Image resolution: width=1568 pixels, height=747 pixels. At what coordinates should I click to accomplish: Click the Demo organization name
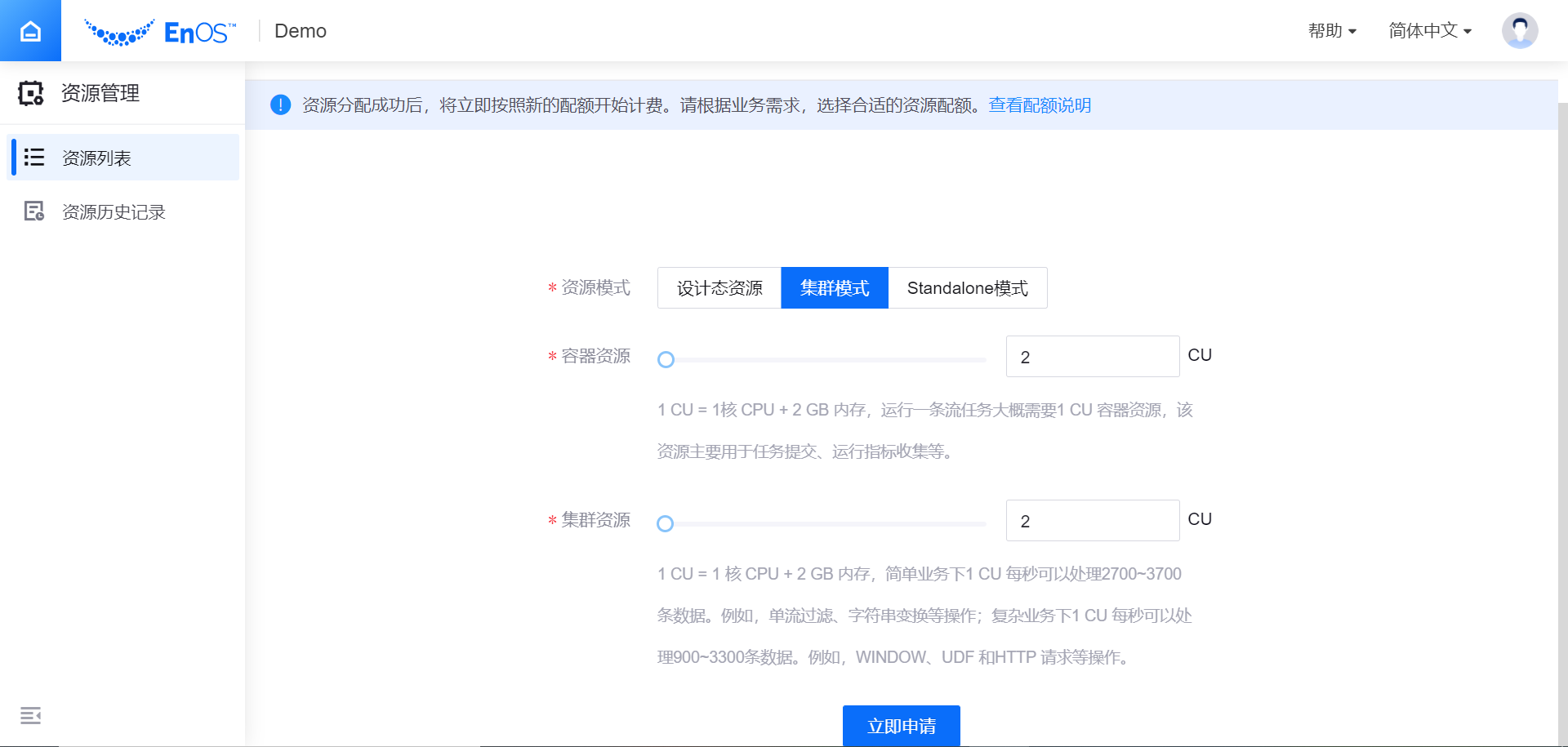301,31
